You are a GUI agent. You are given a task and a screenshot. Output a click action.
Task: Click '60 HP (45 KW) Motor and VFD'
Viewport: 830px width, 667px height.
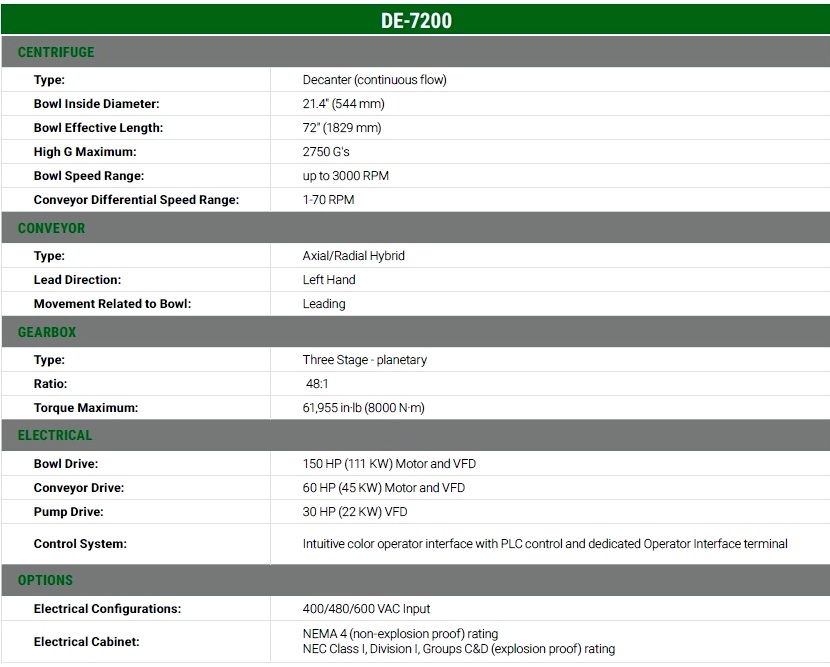384,488
